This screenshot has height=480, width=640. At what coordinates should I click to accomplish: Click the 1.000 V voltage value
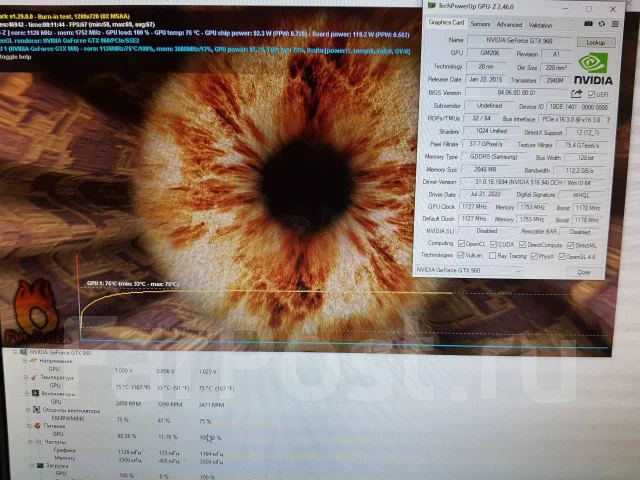coord(124,371)
